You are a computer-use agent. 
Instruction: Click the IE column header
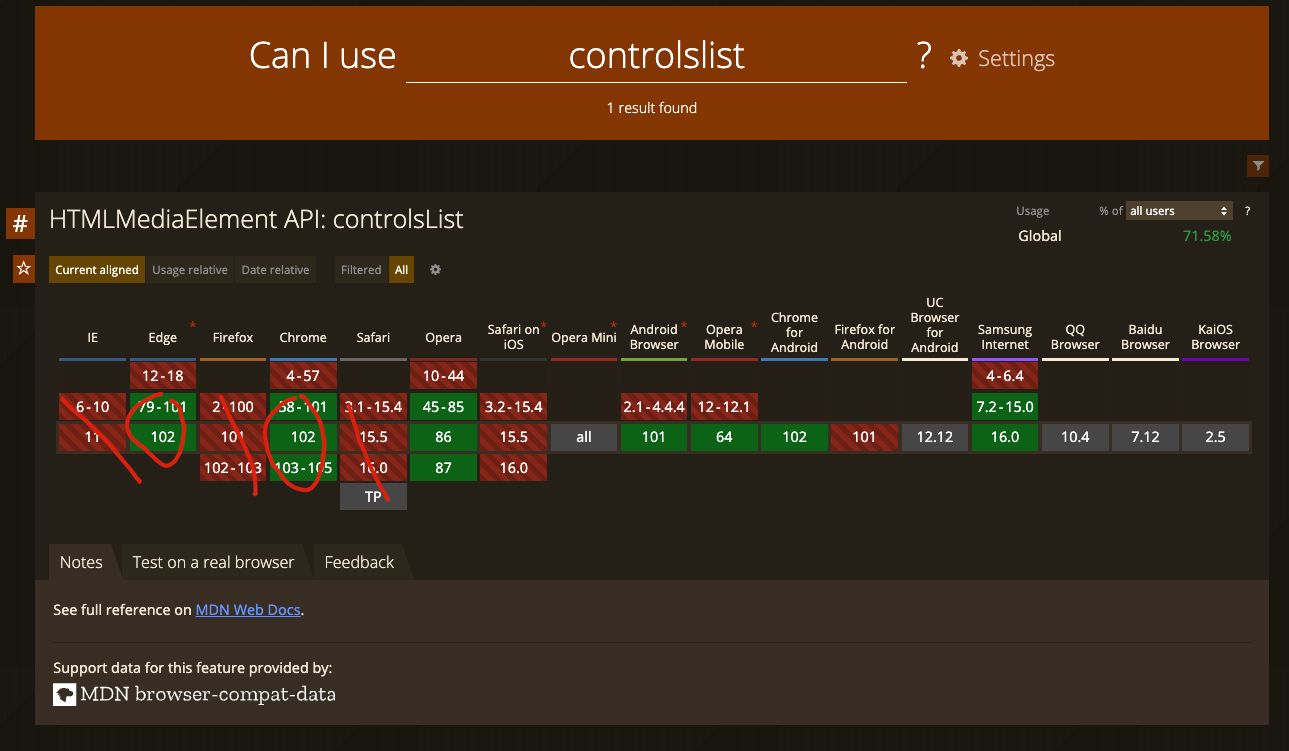(92, 338)
